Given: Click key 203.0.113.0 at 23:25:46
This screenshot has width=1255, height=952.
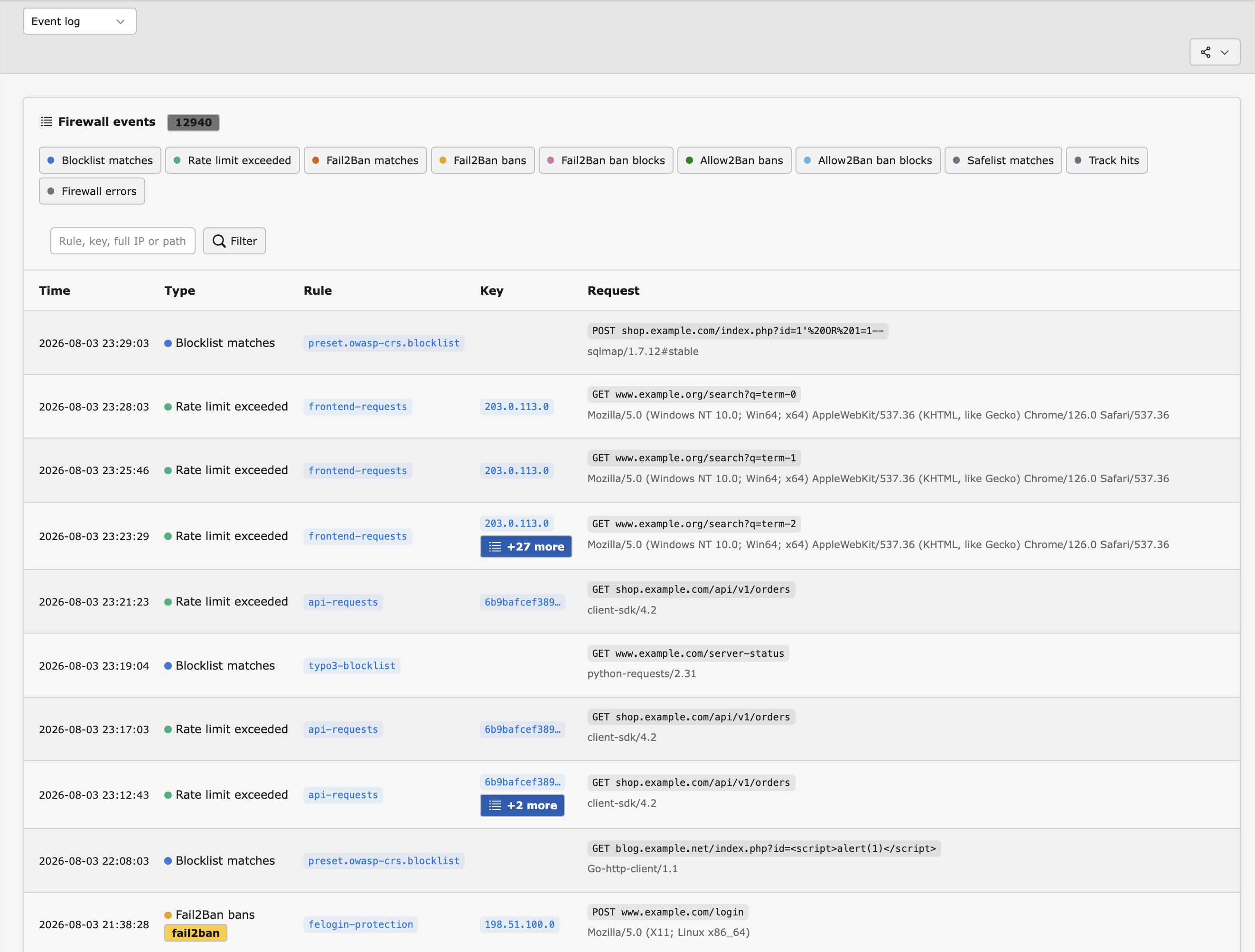Looking at the screenshot, I should pyautogui.click(x=516, y=471).
